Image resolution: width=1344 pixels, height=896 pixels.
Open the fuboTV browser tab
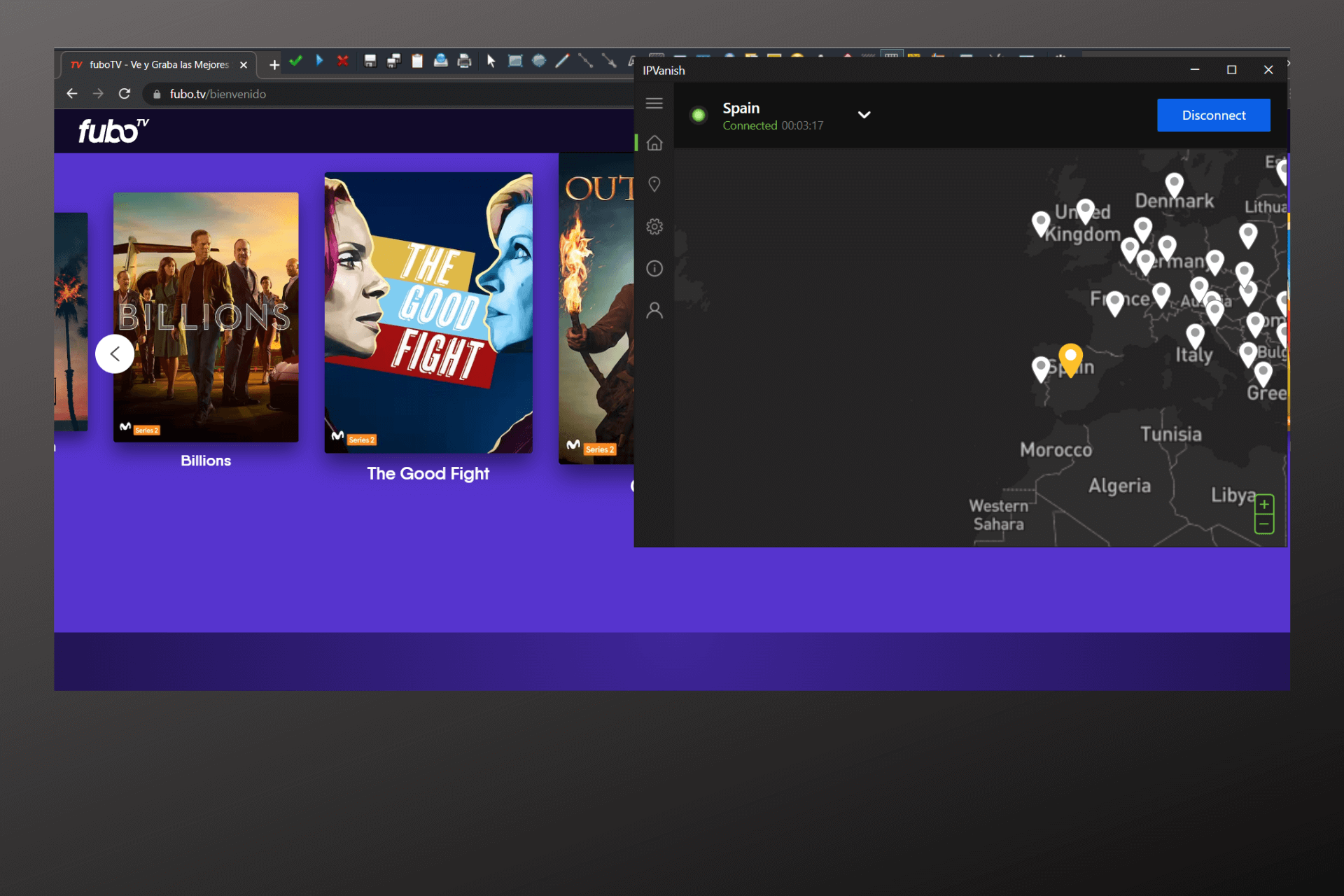(158, 64)
